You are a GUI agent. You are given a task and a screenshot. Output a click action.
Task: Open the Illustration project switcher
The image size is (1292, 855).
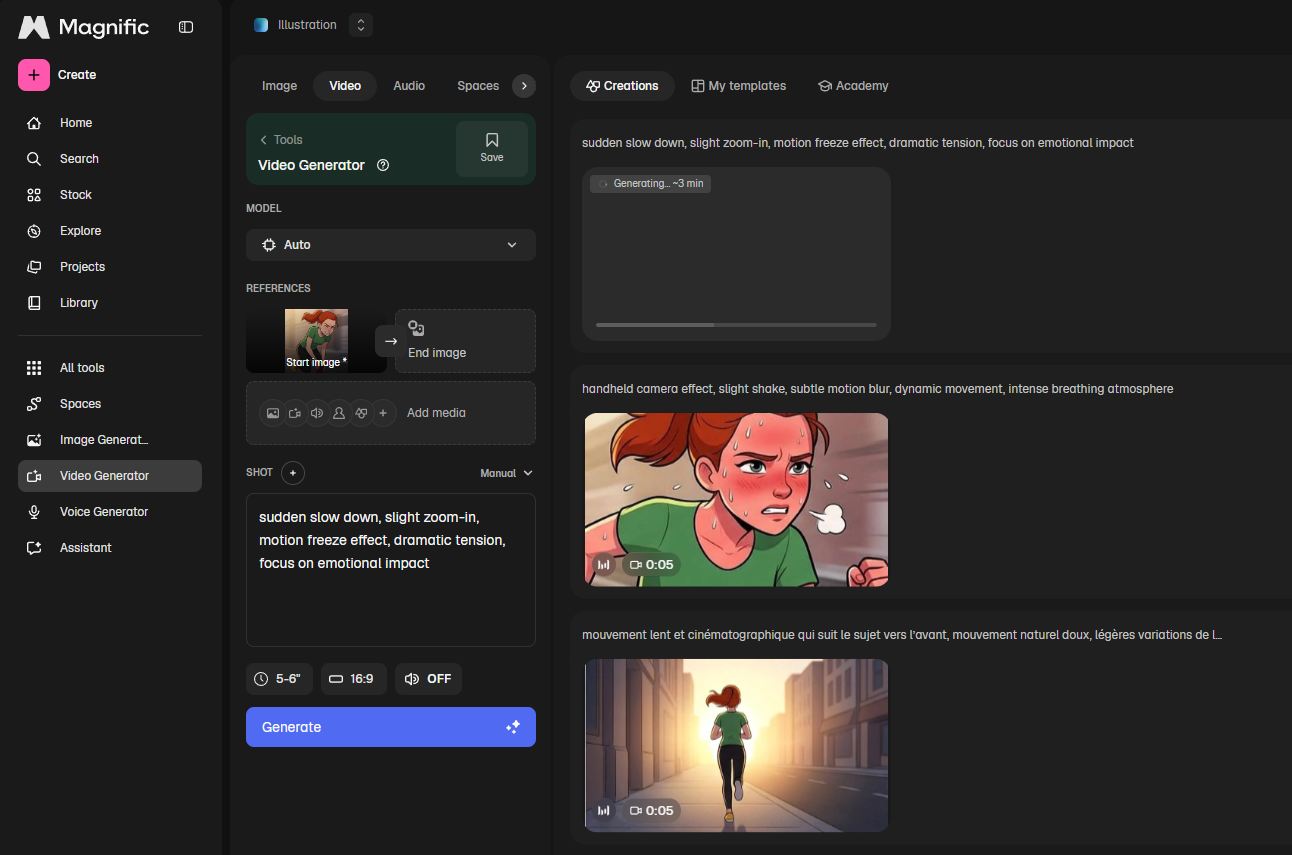coord(361,25)
